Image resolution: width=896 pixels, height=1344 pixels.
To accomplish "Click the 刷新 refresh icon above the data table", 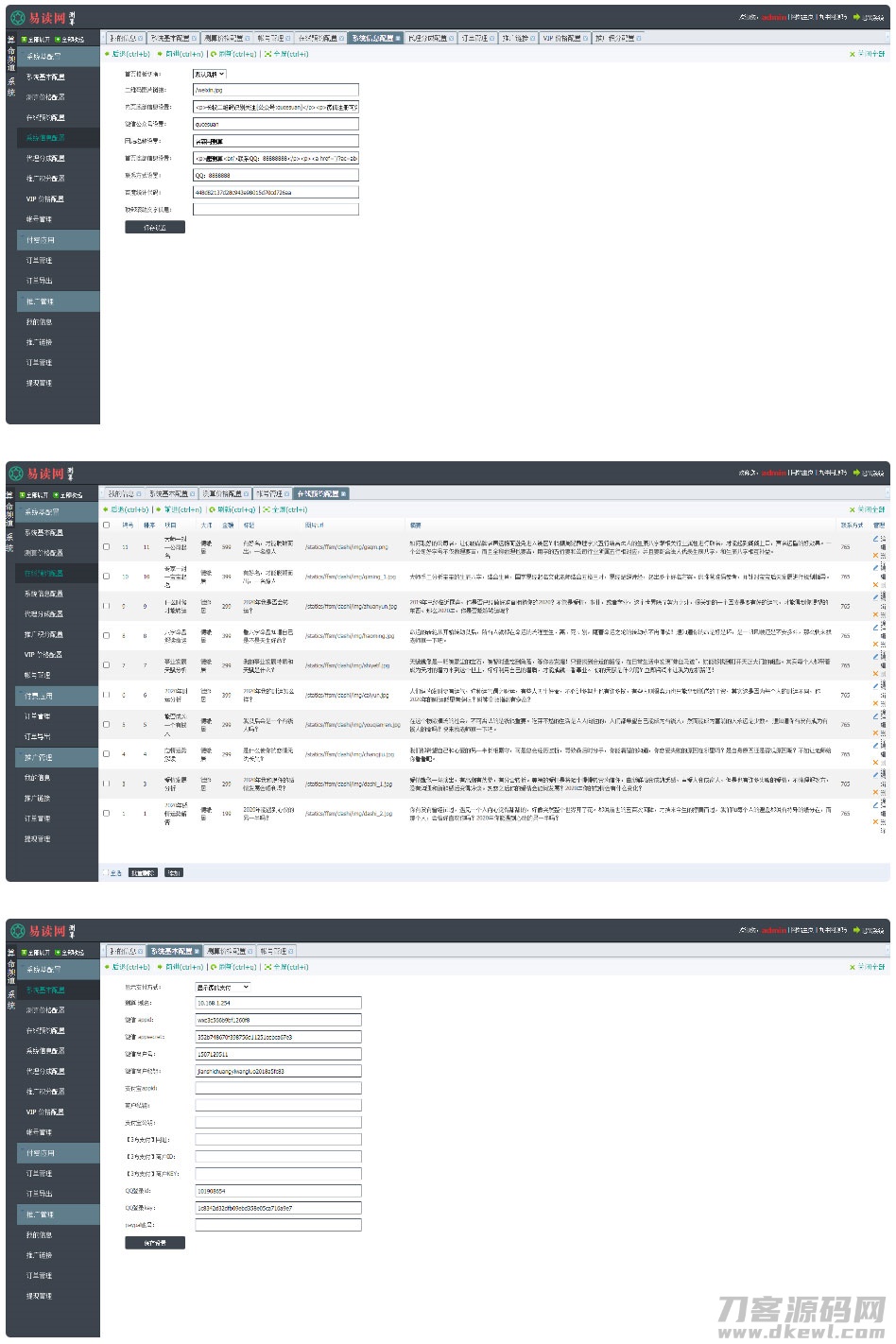I will coord(214,509).
